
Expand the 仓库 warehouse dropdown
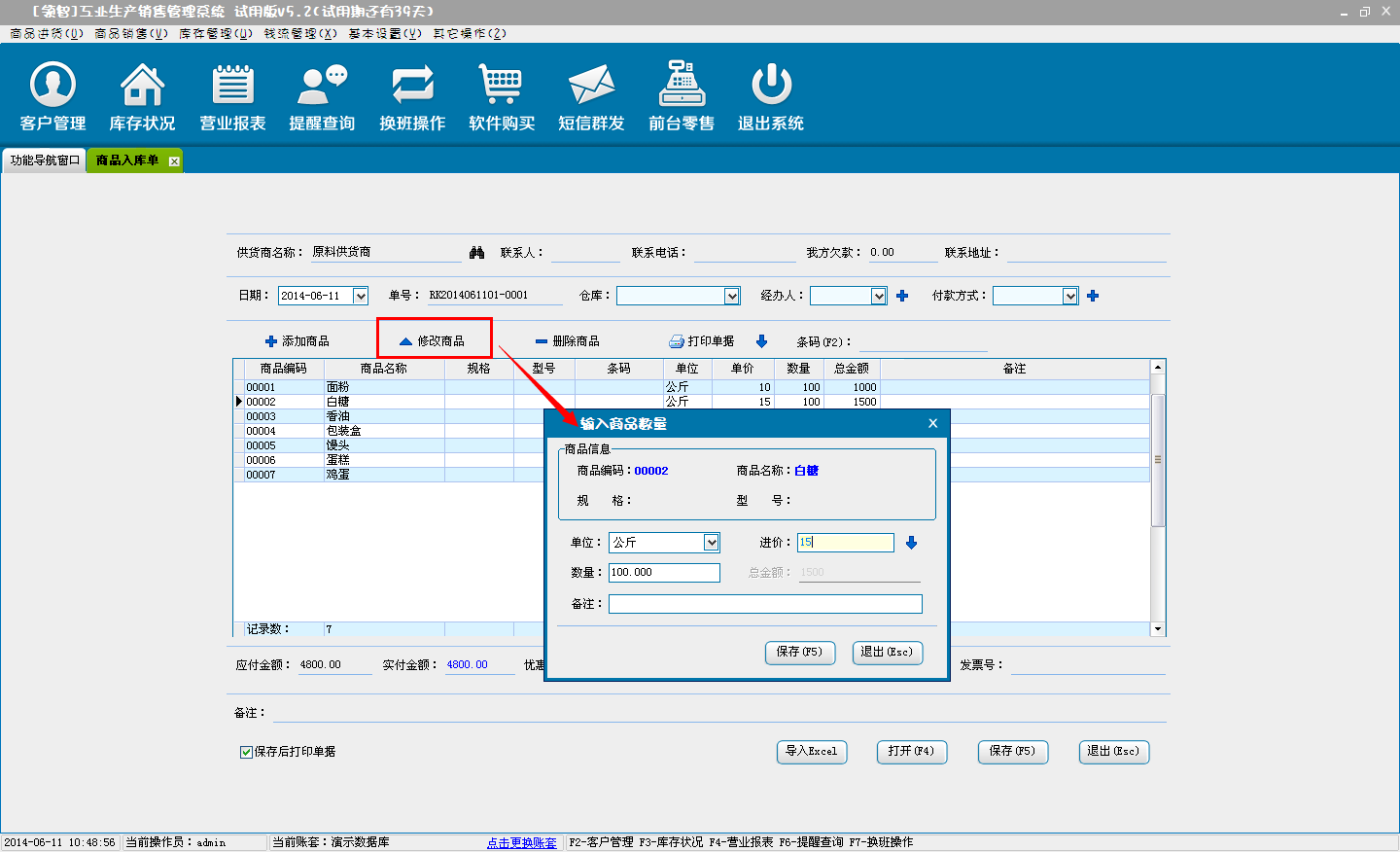coord(732,296)
